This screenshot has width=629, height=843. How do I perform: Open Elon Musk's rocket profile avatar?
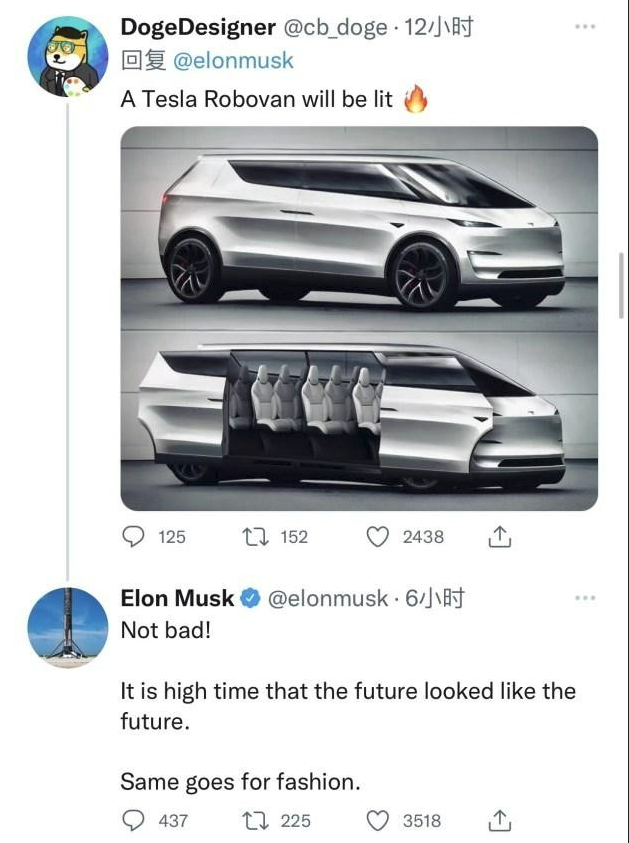tap(67, 627)
